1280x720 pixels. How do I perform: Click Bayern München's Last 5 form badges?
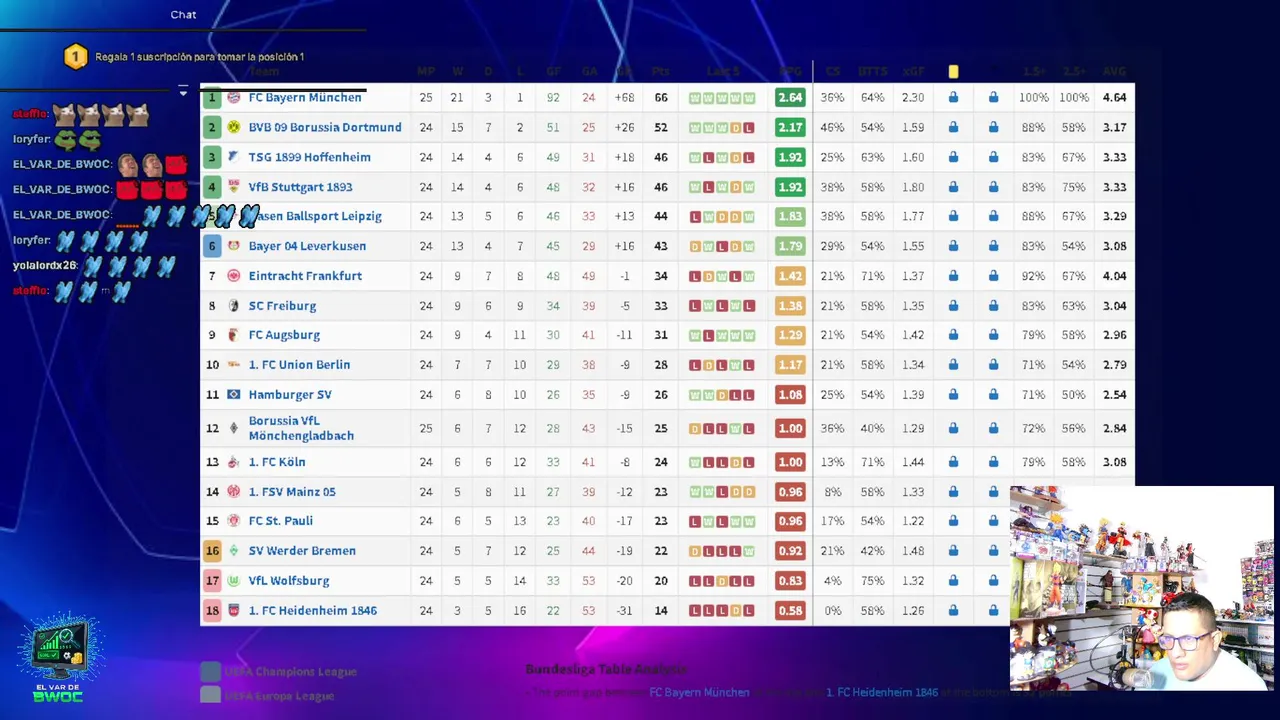pos(722,98)
